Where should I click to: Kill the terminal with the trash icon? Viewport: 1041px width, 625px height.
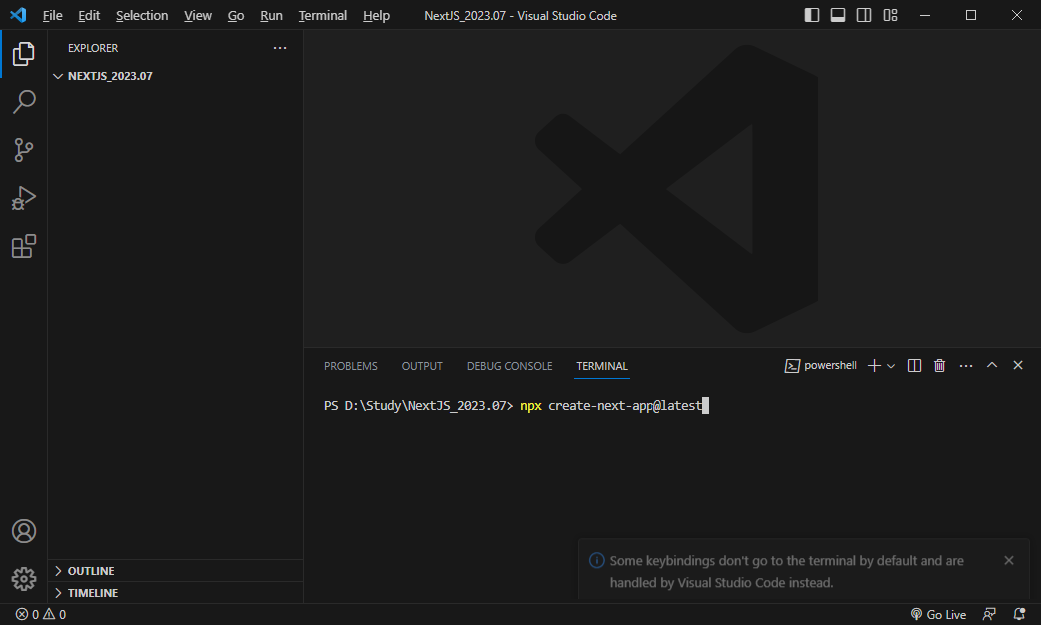[x=939, y=365]
